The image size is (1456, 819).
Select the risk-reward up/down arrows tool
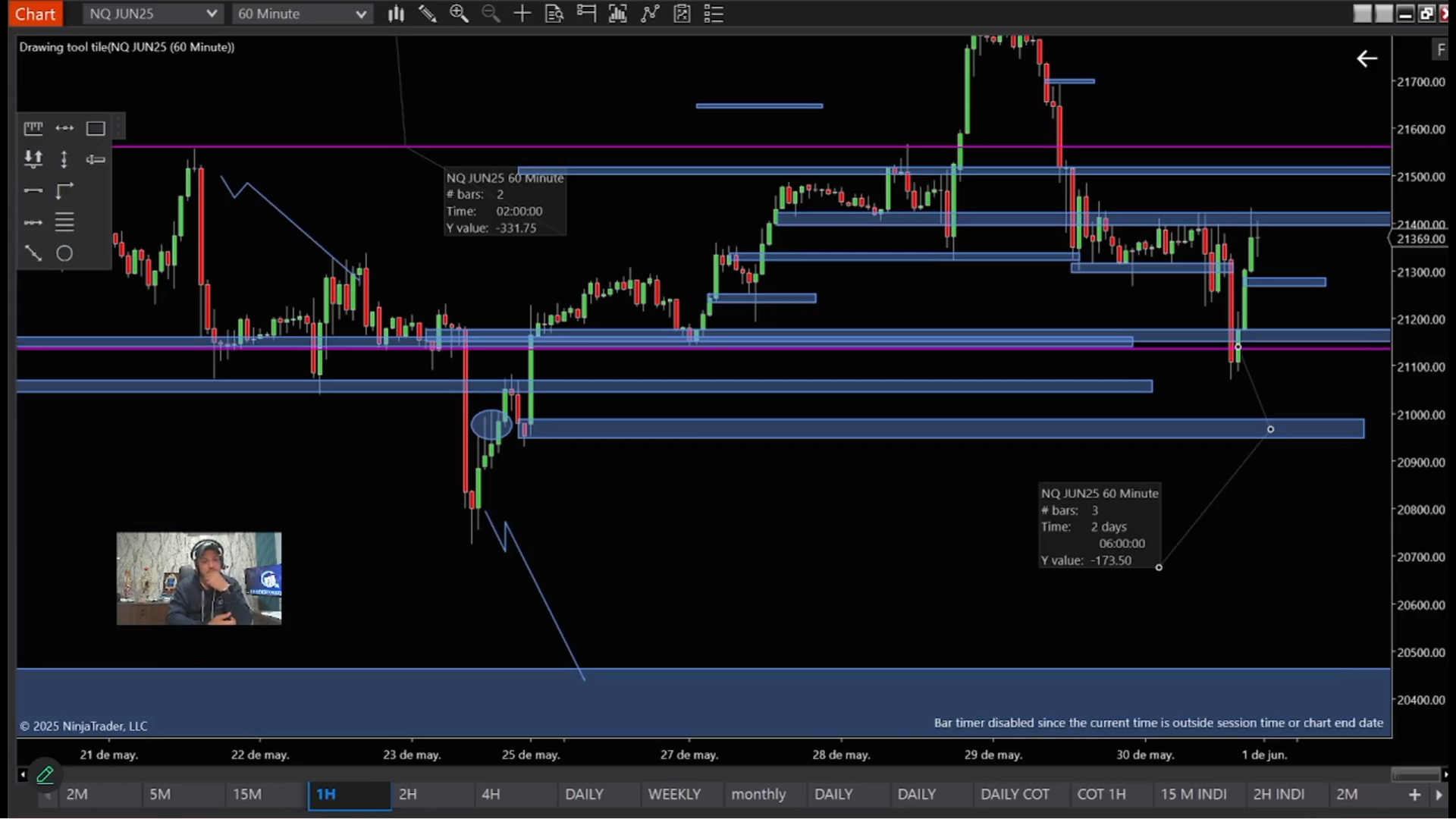tap(33, 159)
